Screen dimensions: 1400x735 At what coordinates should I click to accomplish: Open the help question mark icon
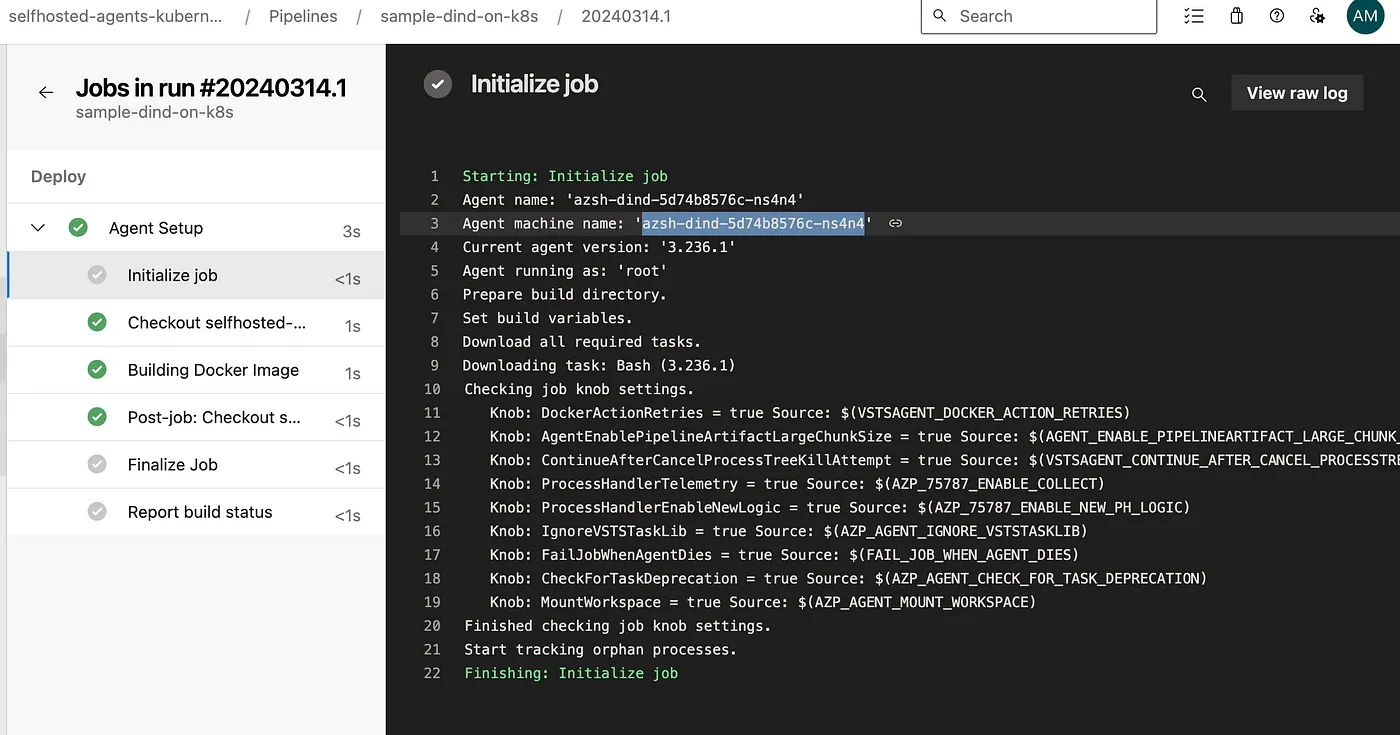1277,16
